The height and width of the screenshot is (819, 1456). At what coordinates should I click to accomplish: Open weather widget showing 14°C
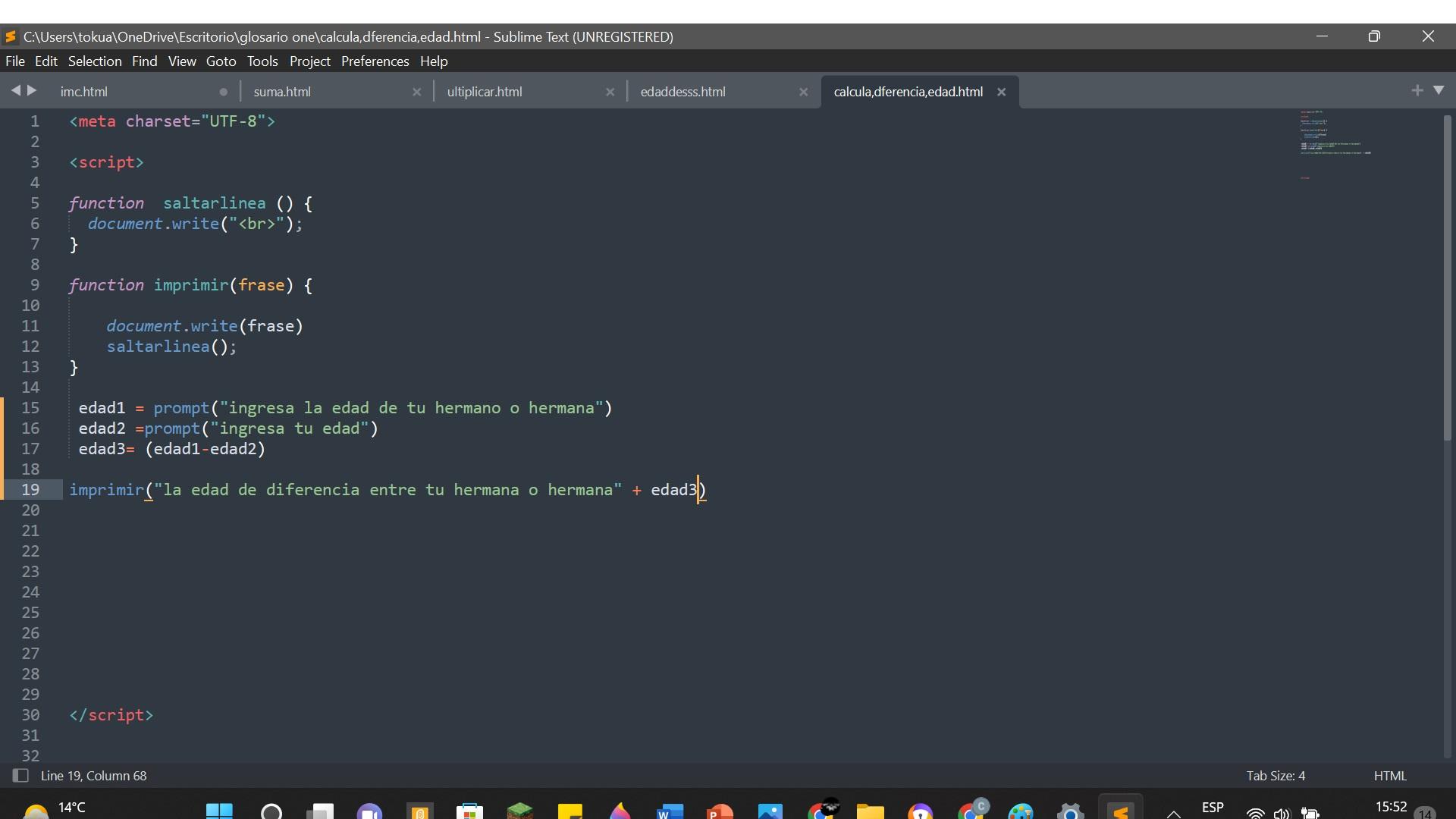tap(55, 809)
